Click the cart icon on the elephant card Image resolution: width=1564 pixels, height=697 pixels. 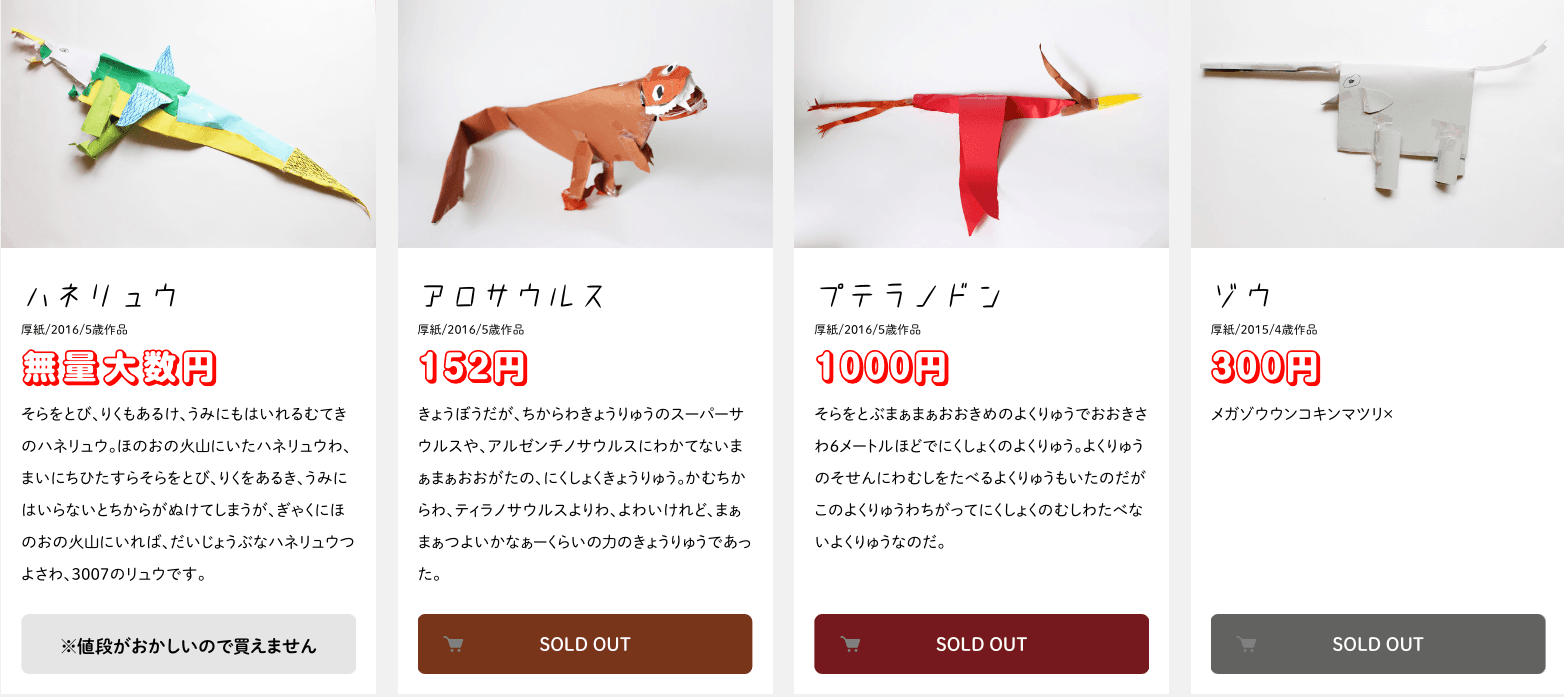click(x=1246, y=644)
